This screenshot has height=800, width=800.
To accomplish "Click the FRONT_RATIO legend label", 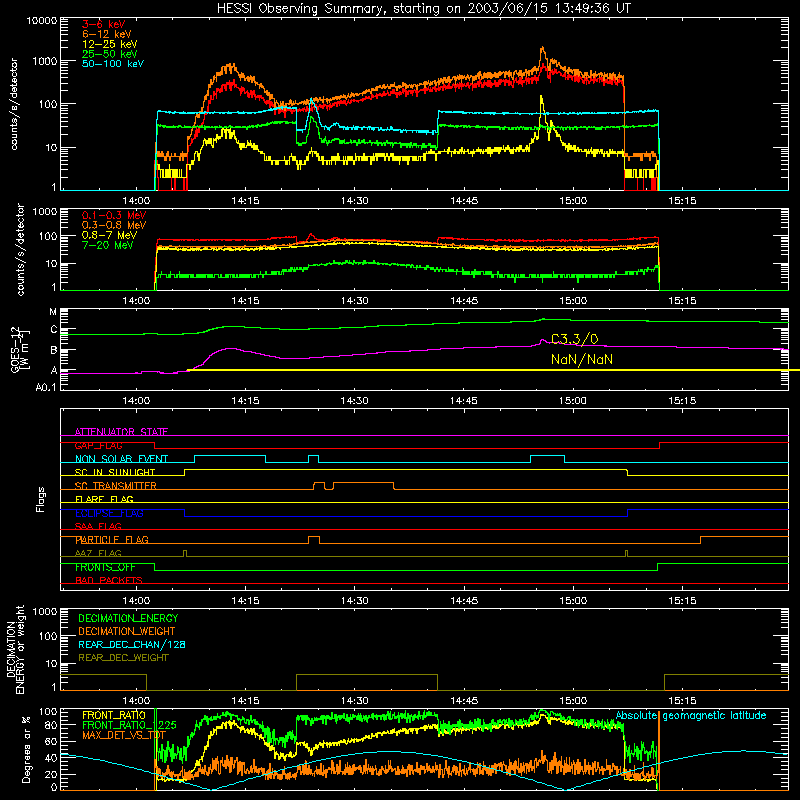I will [114, 715].
